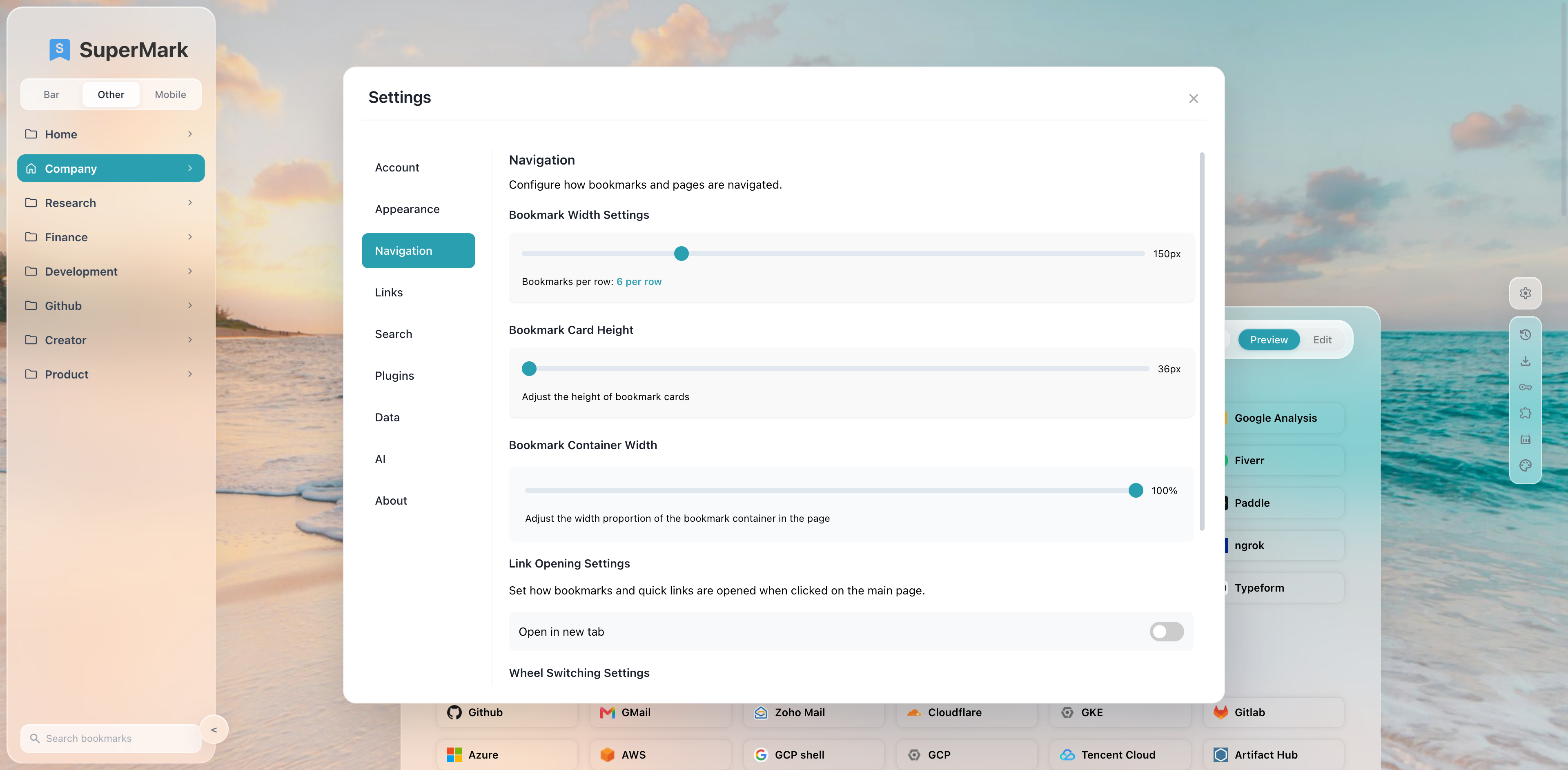Click the Github bookmark icon

click(x=454, y=712)
